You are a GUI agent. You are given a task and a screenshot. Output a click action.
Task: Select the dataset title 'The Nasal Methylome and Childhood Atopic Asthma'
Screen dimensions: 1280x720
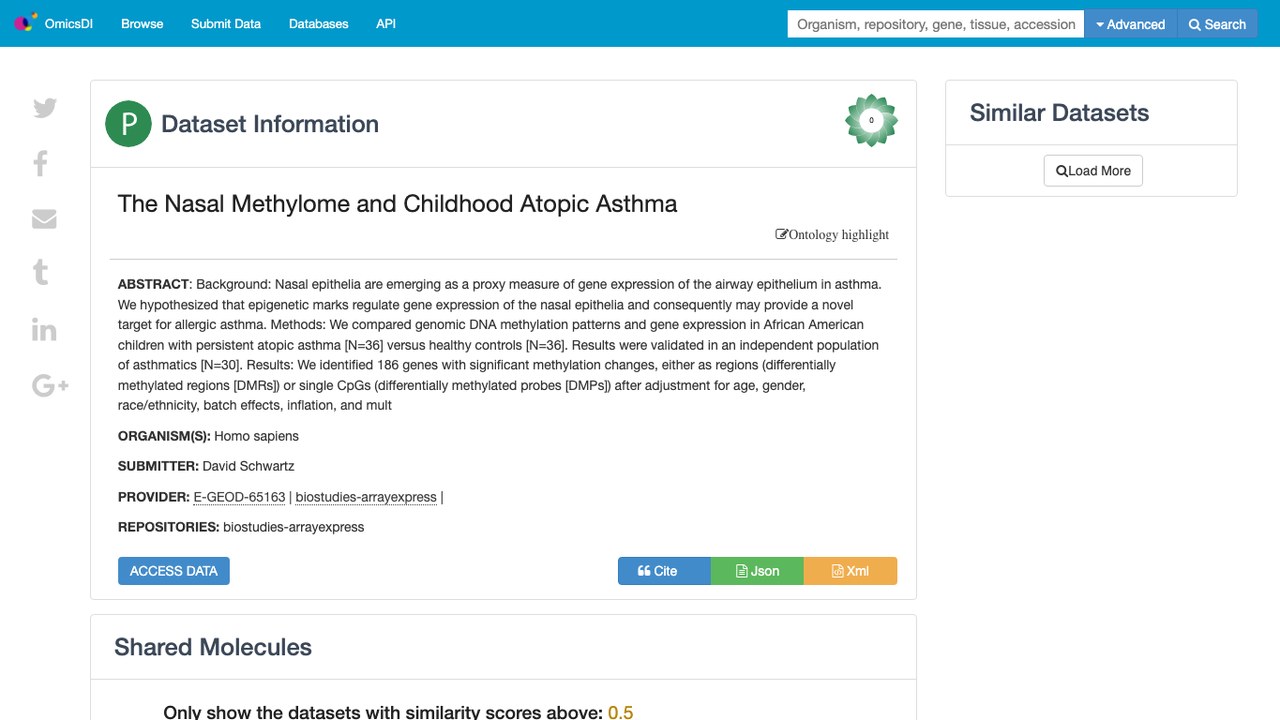coord(397,204)
